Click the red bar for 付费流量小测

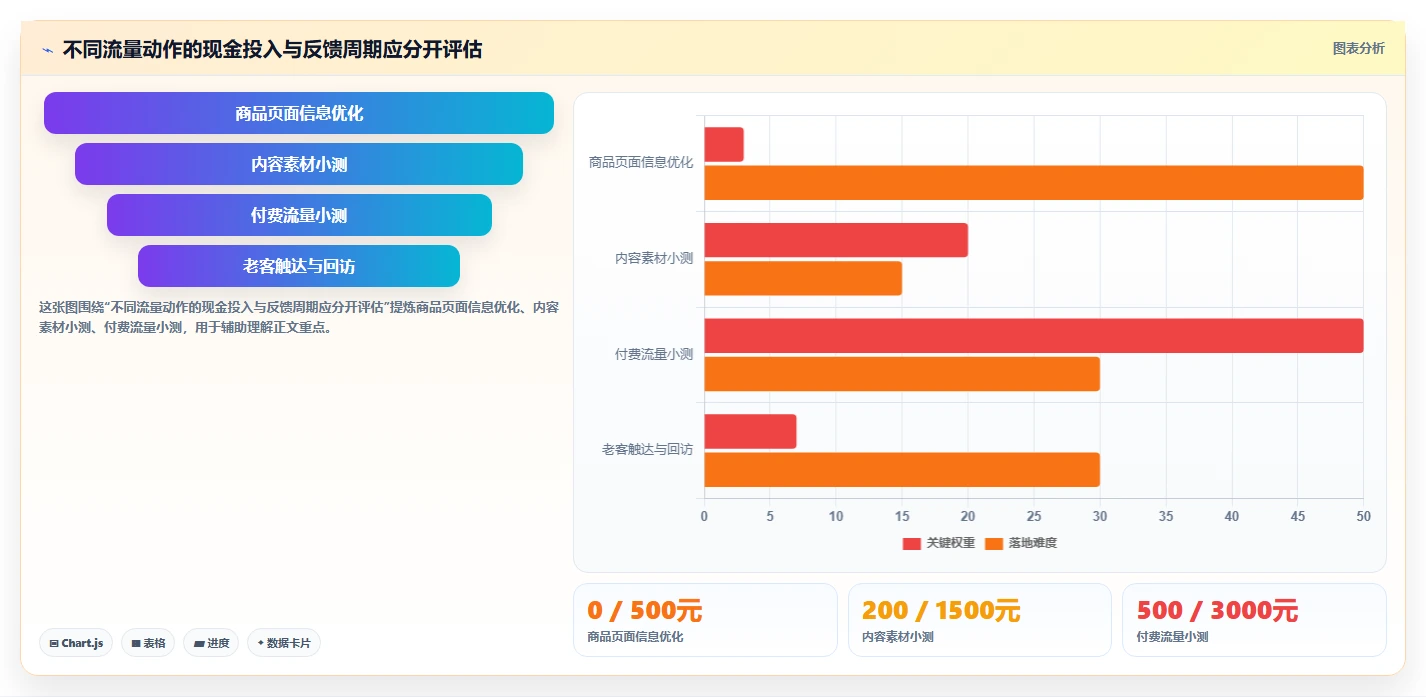pyautogui.click(x=1034, y=335)
